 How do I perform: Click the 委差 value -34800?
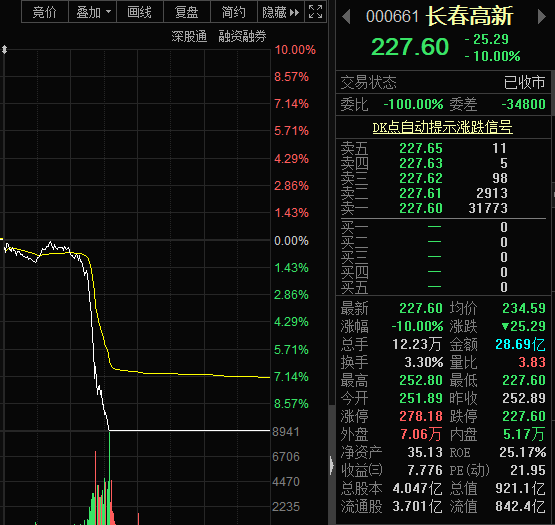(523, 104)
